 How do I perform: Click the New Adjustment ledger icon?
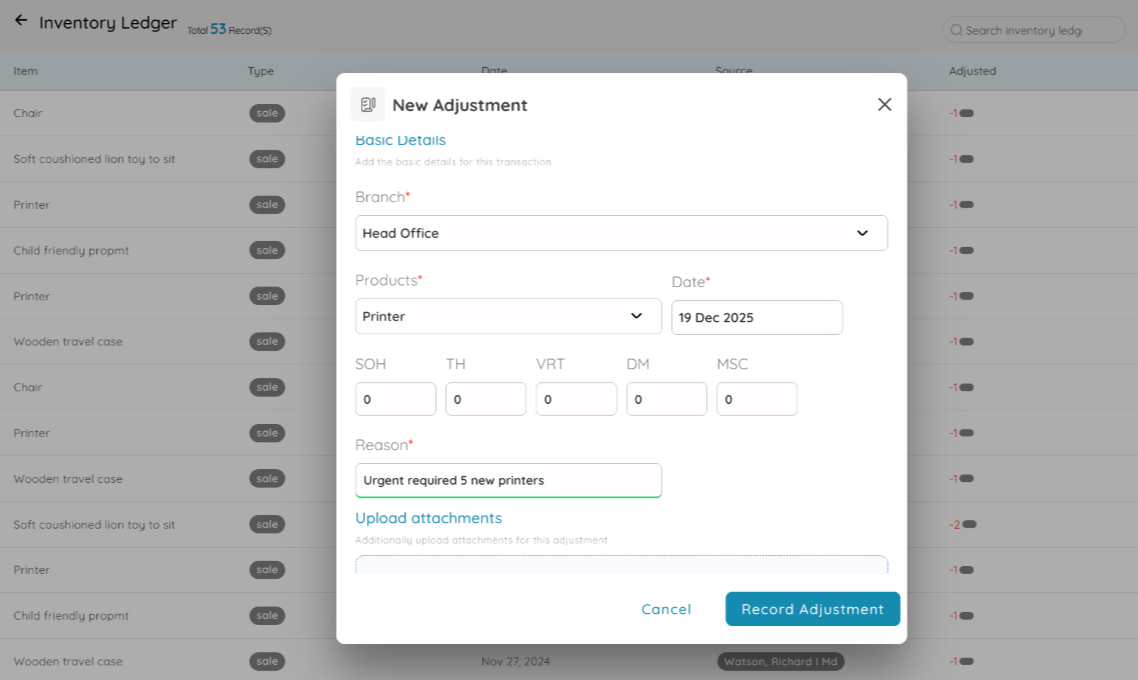point(368,105)
